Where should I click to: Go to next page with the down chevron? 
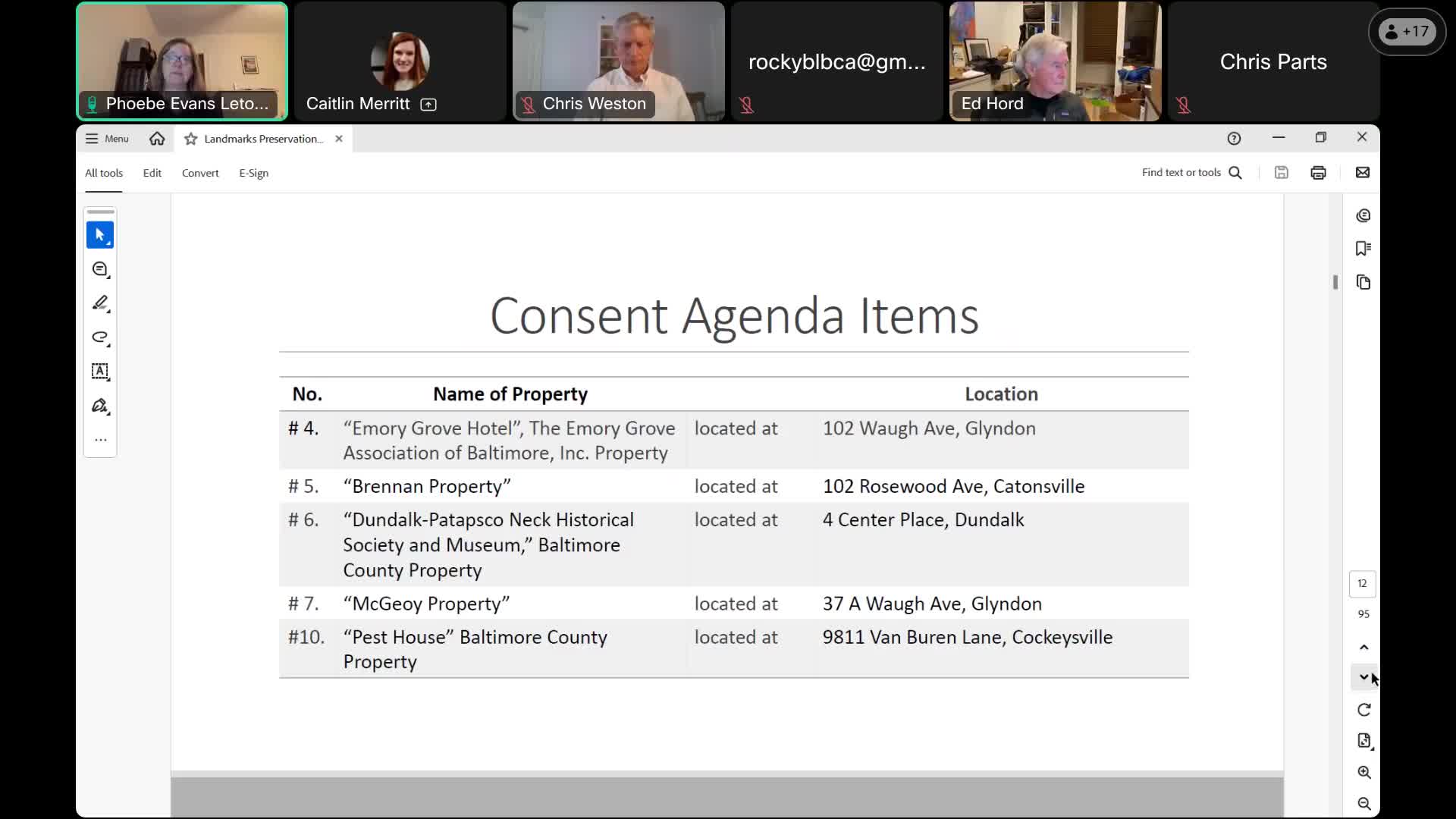coord(1363,677)
